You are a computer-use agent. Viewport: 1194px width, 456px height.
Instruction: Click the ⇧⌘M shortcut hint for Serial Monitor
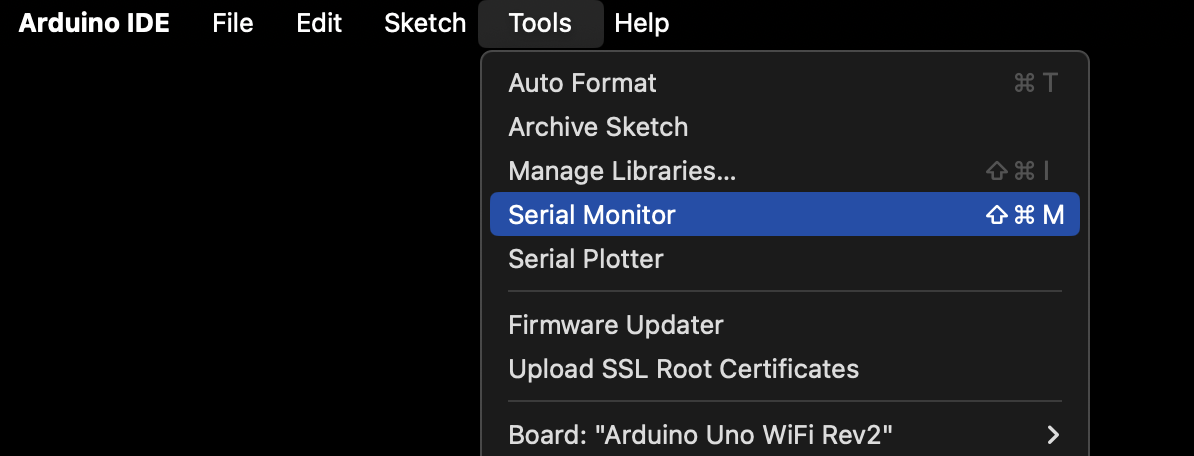coord(1024,215)
